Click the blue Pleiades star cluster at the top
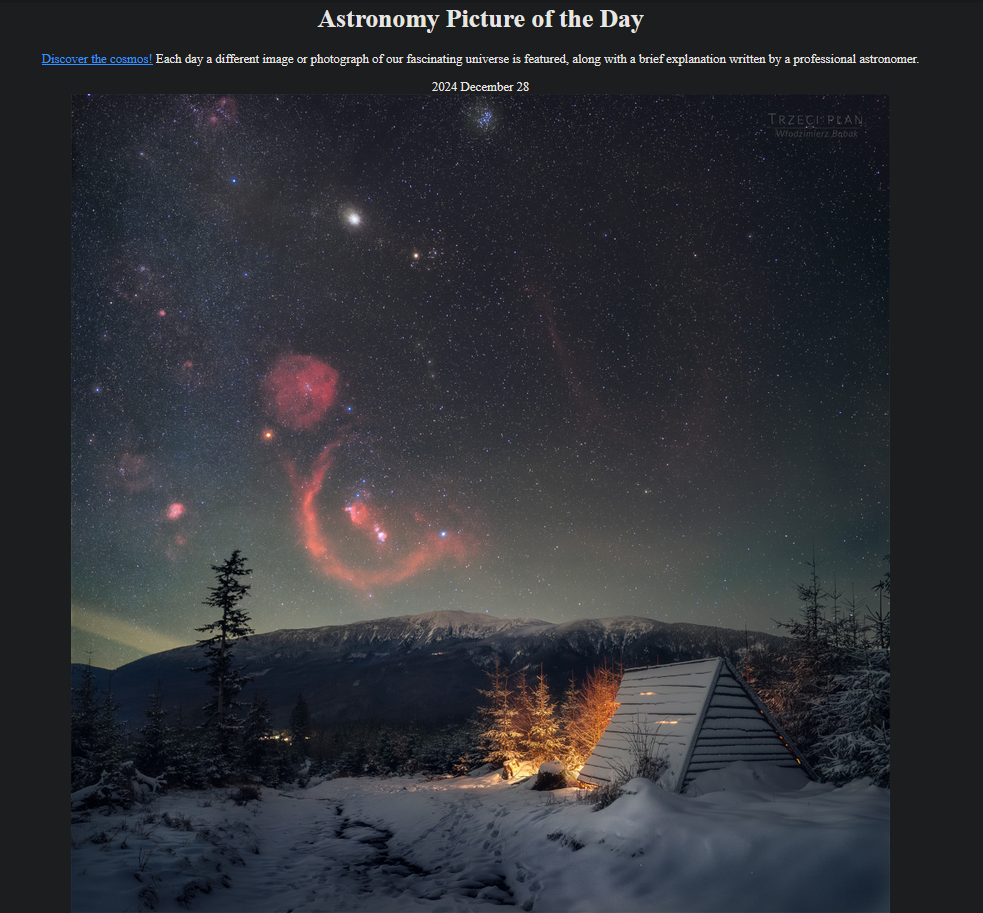983x913 pixels. 484,117
